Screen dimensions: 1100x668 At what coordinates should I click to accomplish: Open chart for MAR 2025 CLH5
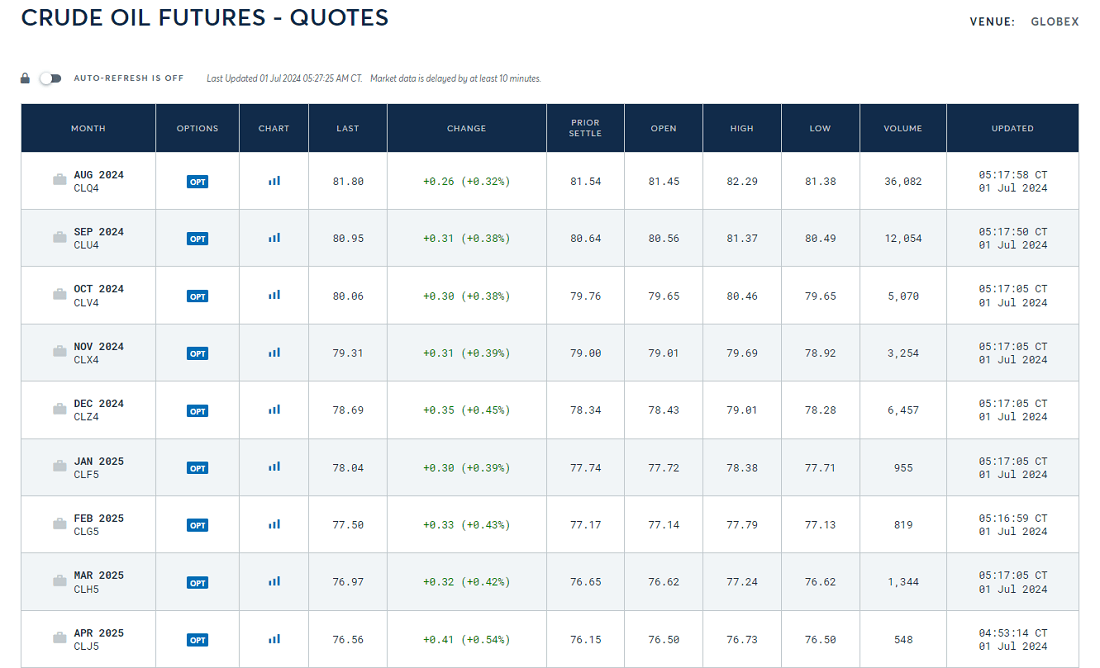274,582
